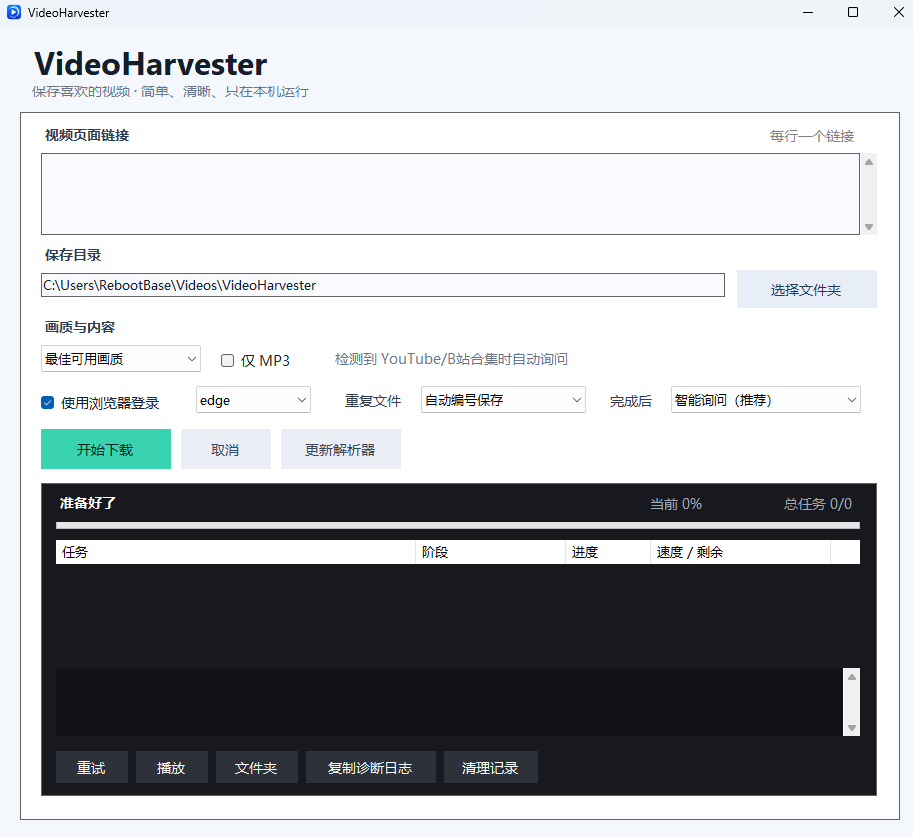Click the 开始下载 button
This screenshot has height=837, width=913.
pos(106,449)
